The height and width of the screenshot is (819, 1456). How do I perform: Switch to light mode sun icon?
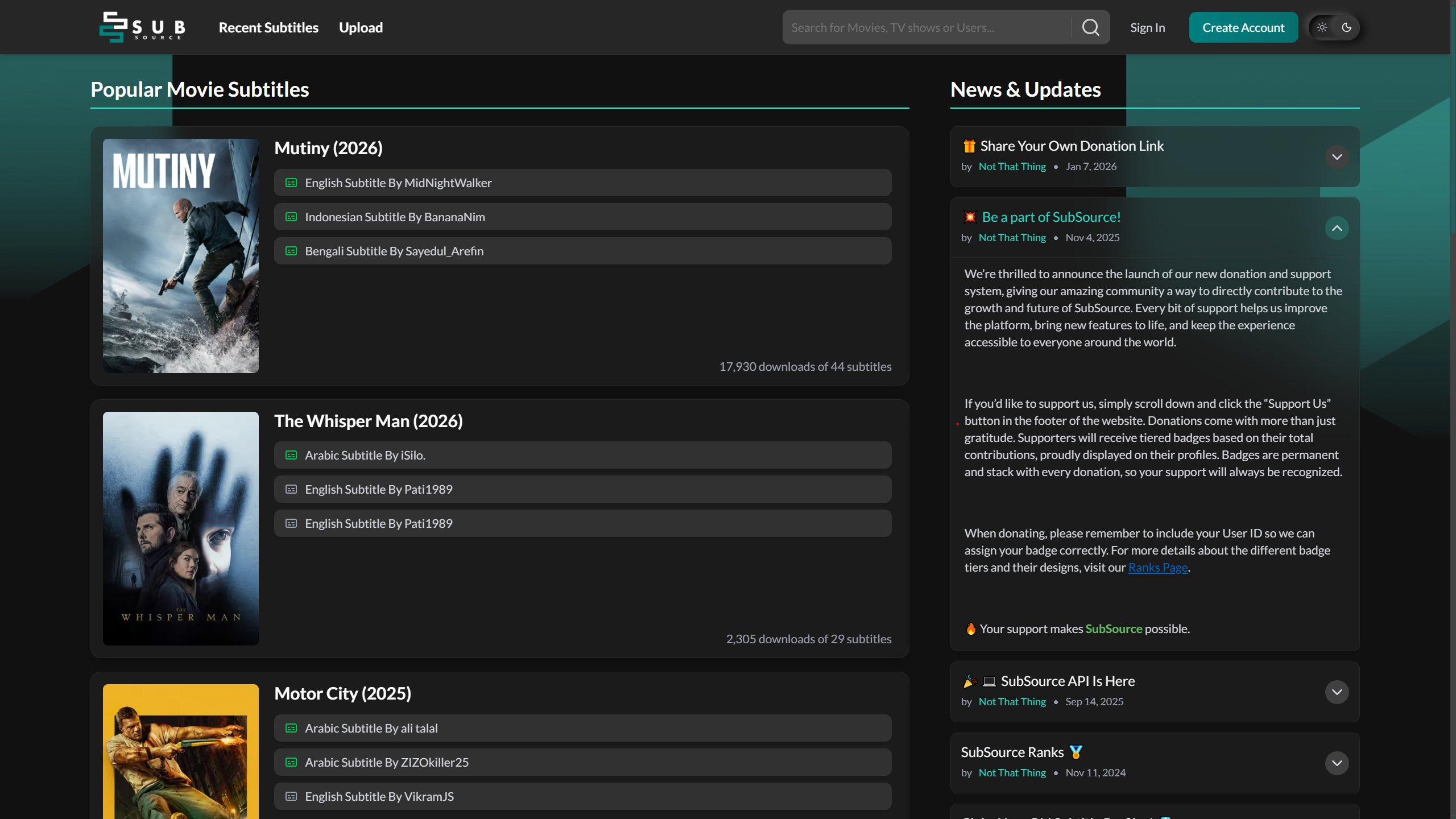click(1322, 27)
